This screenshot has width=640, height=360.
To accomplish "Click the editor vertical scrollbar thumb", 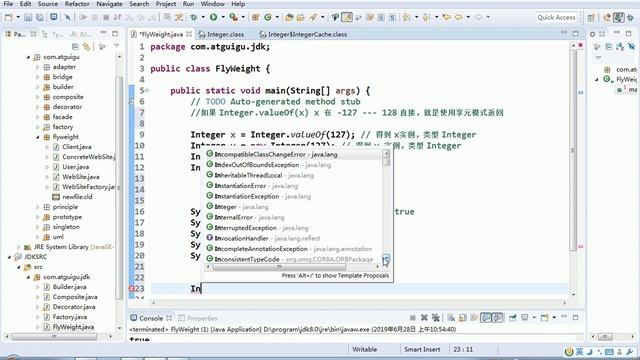I will pyautogui.click(x=573, y=151).
